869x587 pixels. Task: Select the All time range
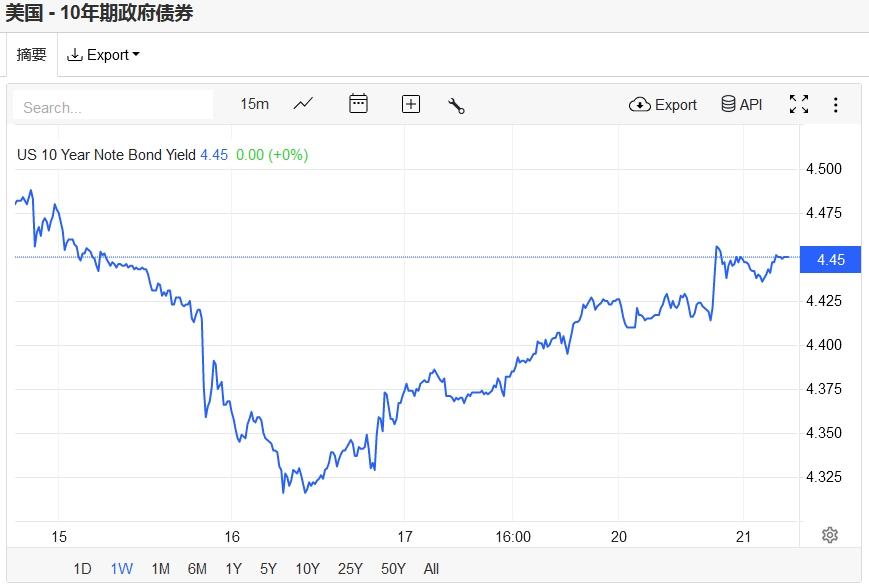click(431, 569)
